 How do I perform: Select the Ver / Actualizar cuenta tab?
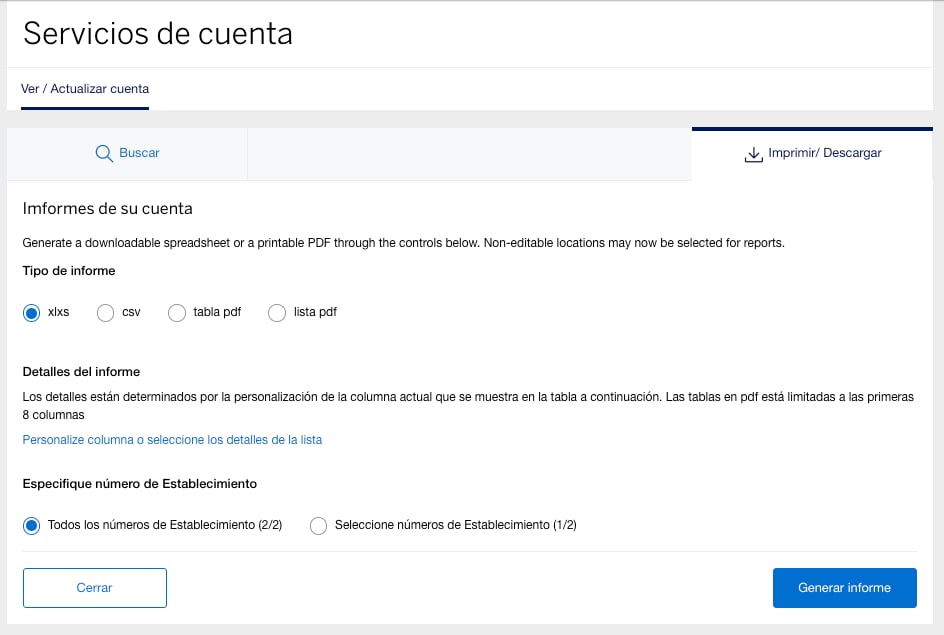click(x=84, y=89)
